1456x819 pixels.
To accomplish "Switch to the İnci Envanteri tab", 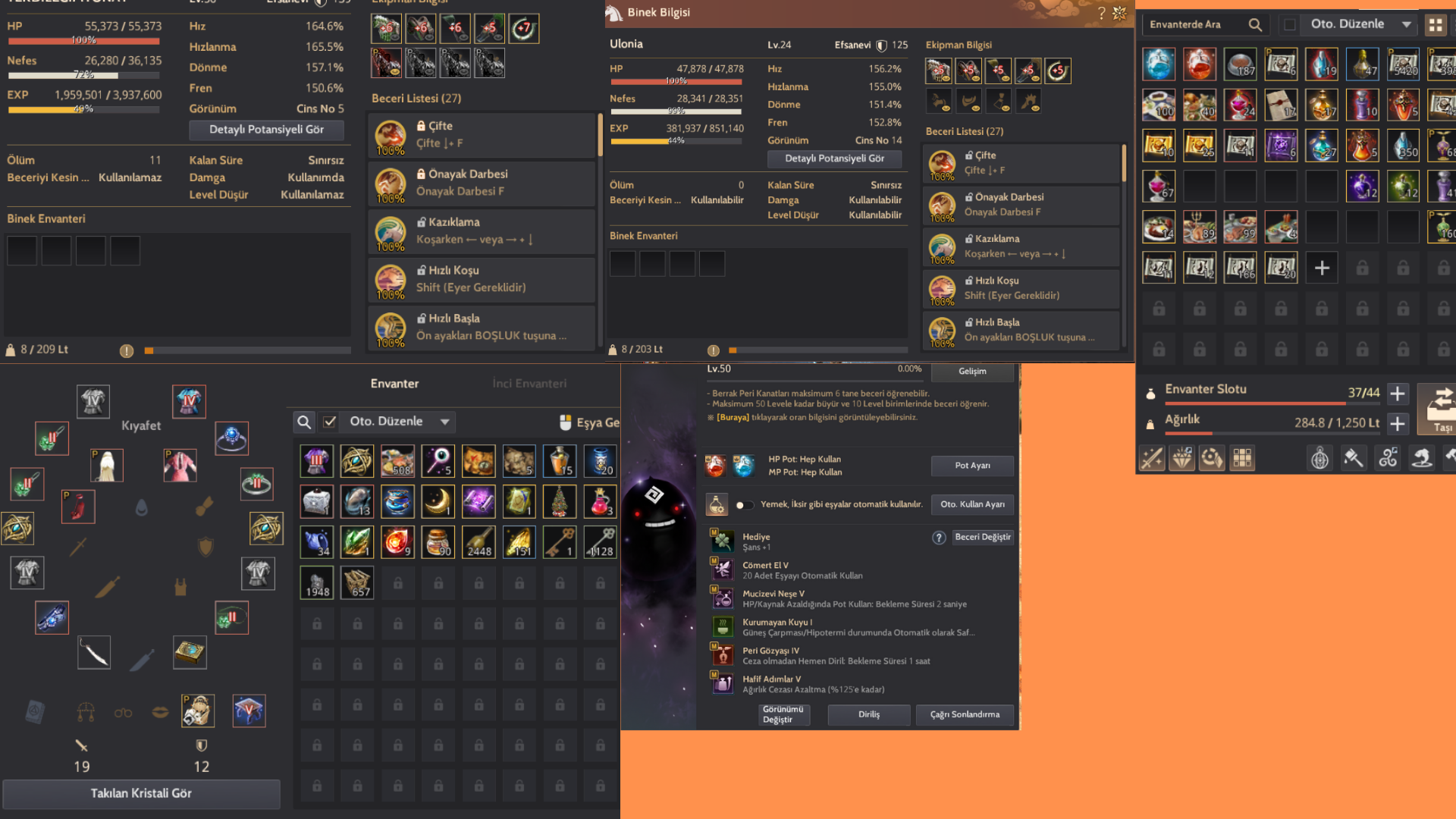I will [x=529, y=384].
